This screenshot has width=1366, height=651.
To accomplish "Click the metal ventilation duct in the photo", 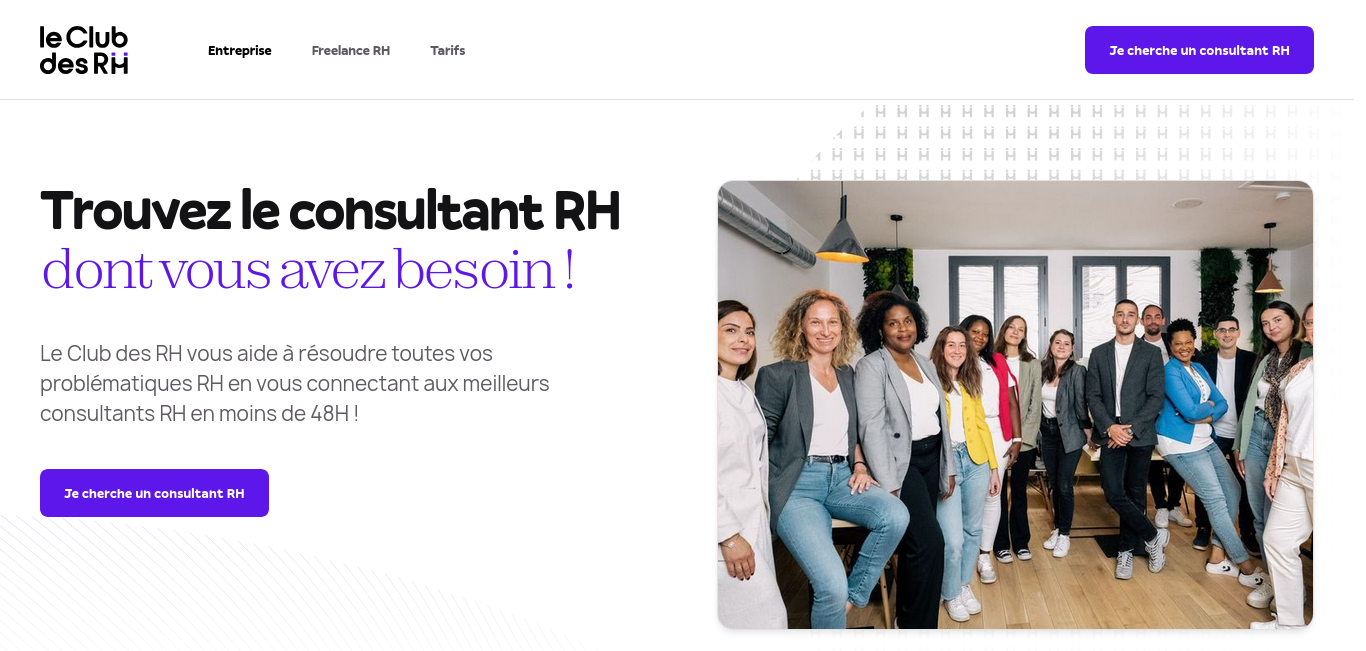I will [767, 226].
